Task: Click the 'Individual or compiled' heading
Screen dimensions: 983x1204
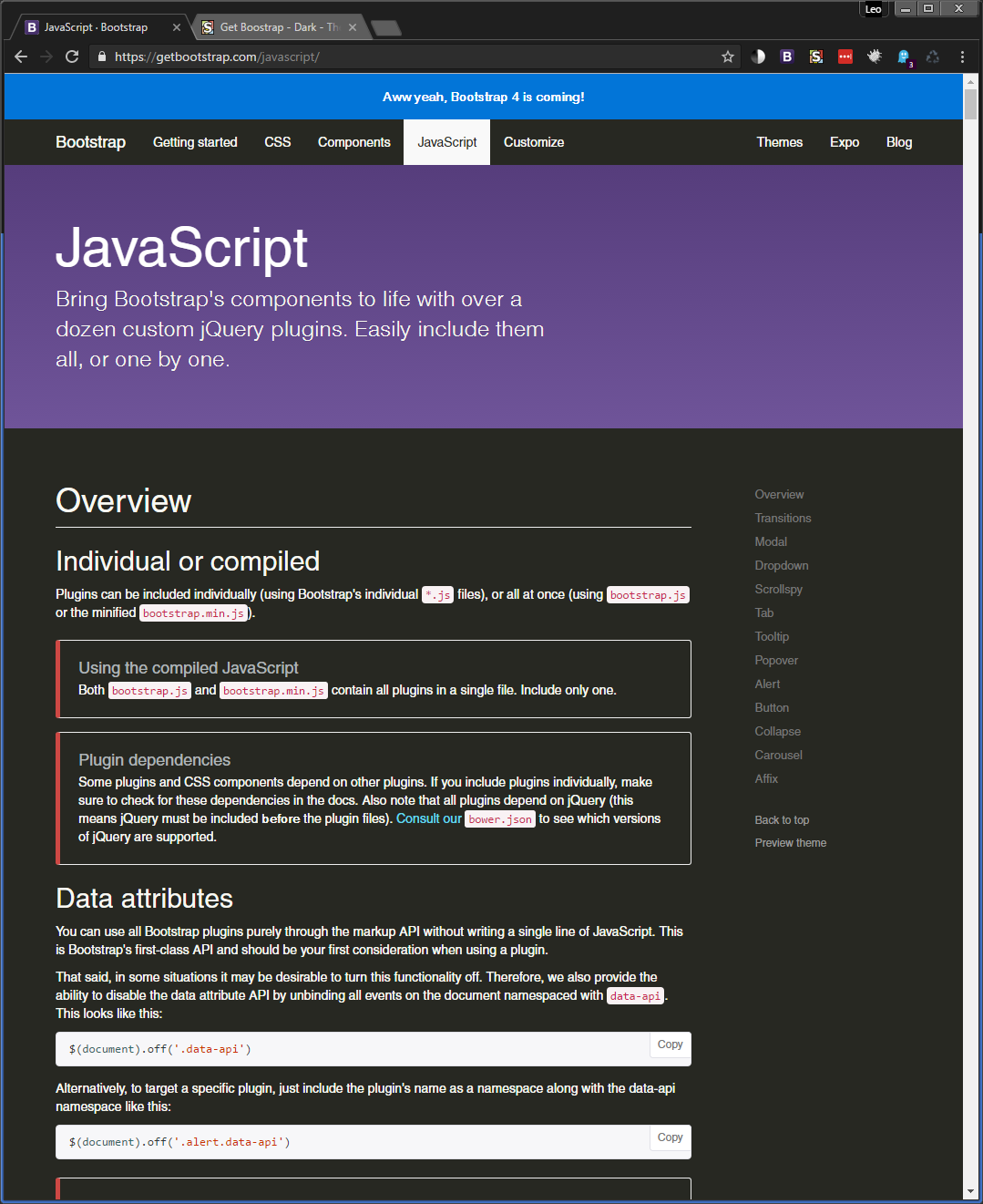Action: coord(188,561)
